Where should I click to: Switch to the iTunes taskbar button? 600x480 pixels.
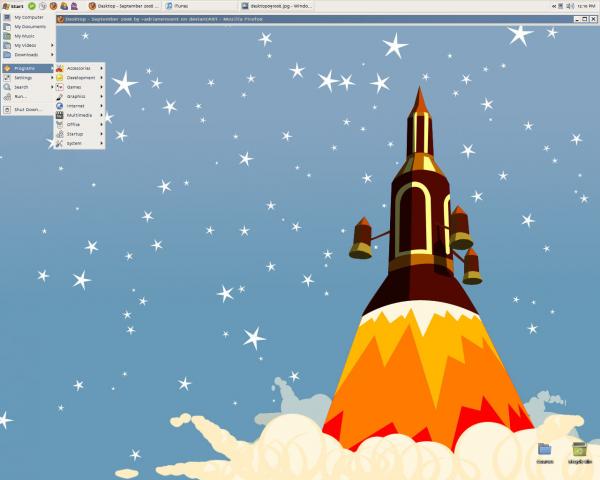click(x=201, y=6)
